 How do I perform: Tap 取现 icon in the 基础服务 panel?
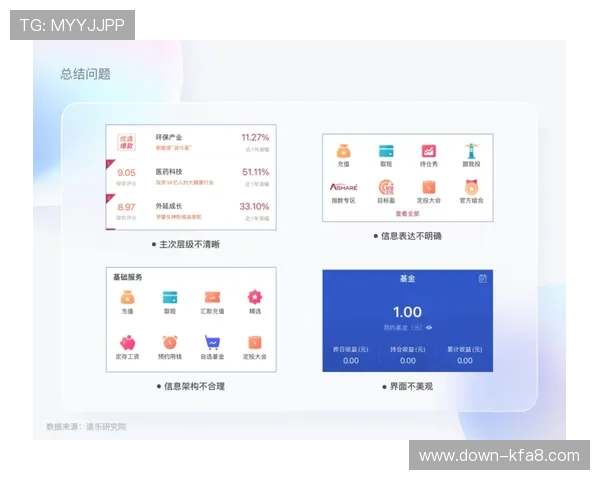pyautogui.click(x=170, y=297)
